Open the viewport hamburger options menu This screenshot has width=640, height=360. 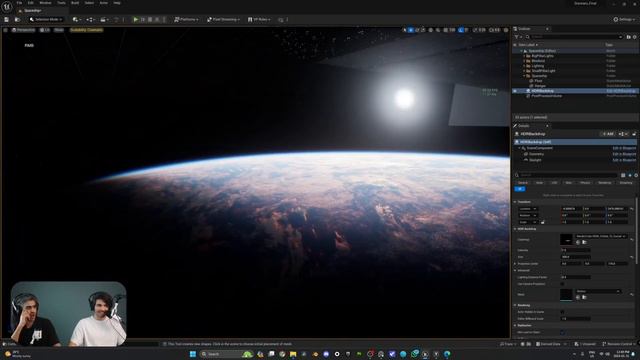[x=5, y=30]
